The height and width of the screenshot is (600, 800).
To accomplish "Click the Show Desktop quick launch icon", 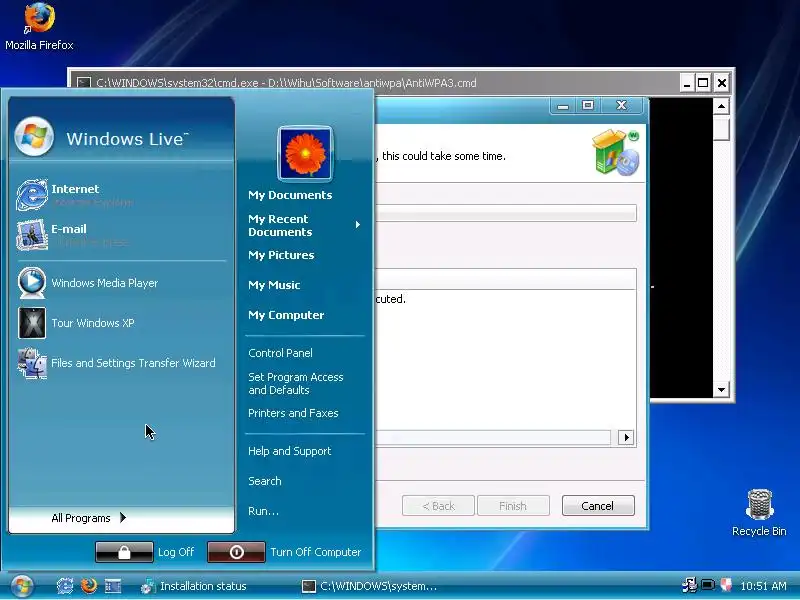I will click(x=113, y=586).
